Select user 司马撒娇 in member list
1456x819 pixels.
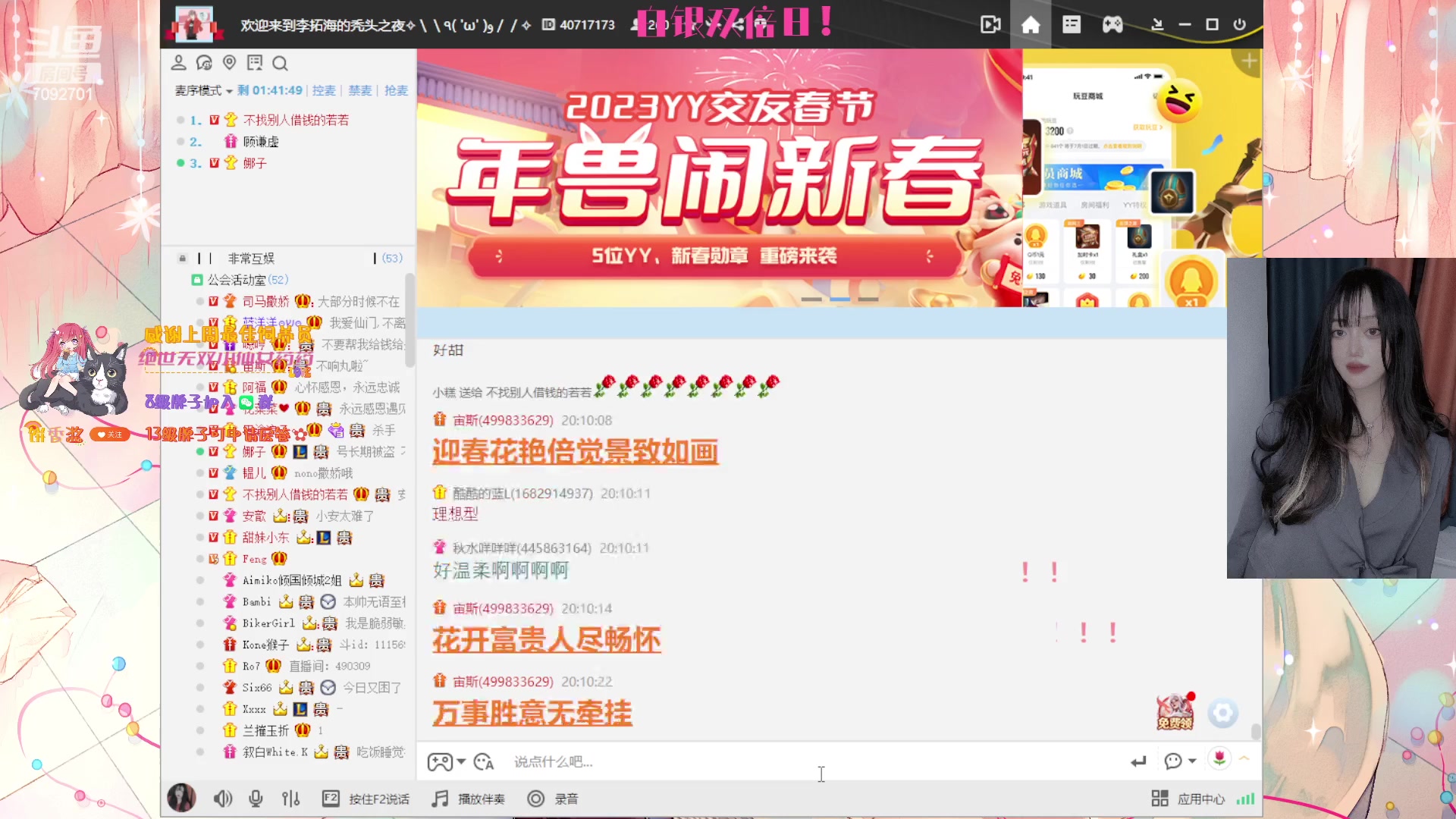tap(265, 302)
